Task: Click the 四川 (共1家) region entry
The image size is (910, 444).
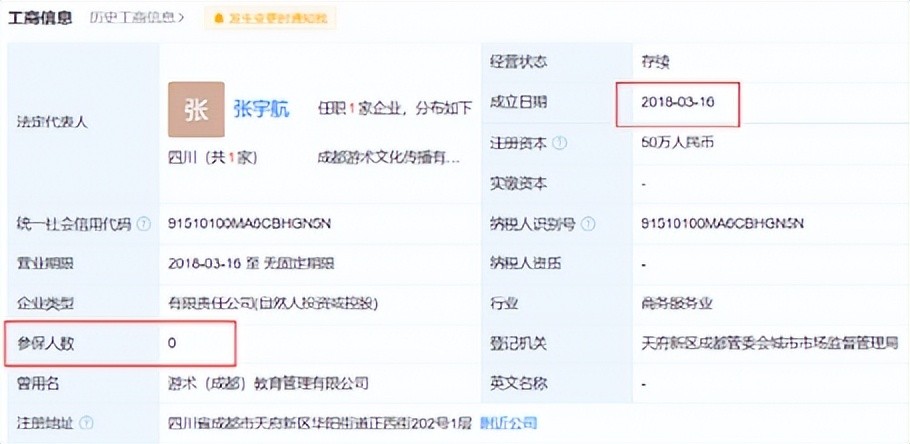Action: [x=212, y=158]
